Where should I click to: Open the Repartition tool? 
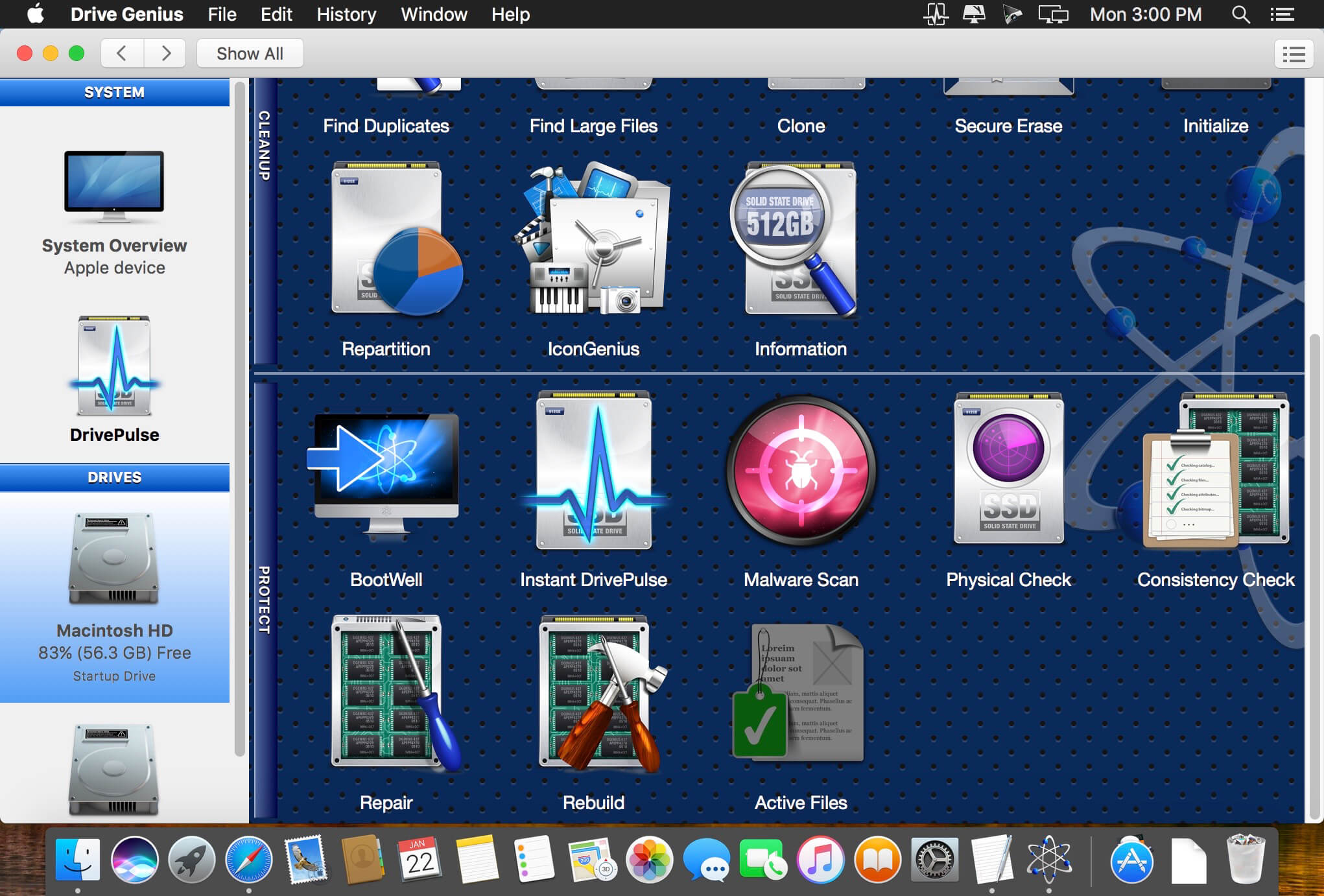(x=386, y=259)
